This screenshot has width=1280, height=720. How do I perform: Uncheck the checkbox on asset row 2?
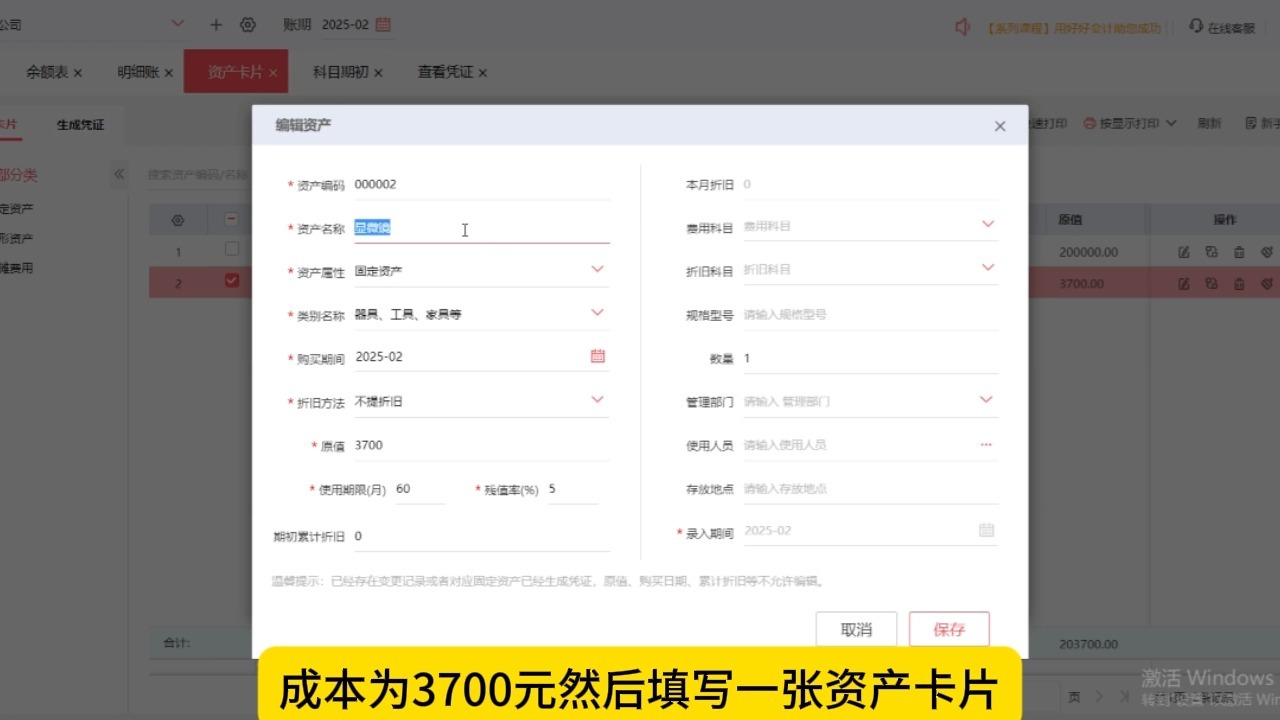point(231,283)
